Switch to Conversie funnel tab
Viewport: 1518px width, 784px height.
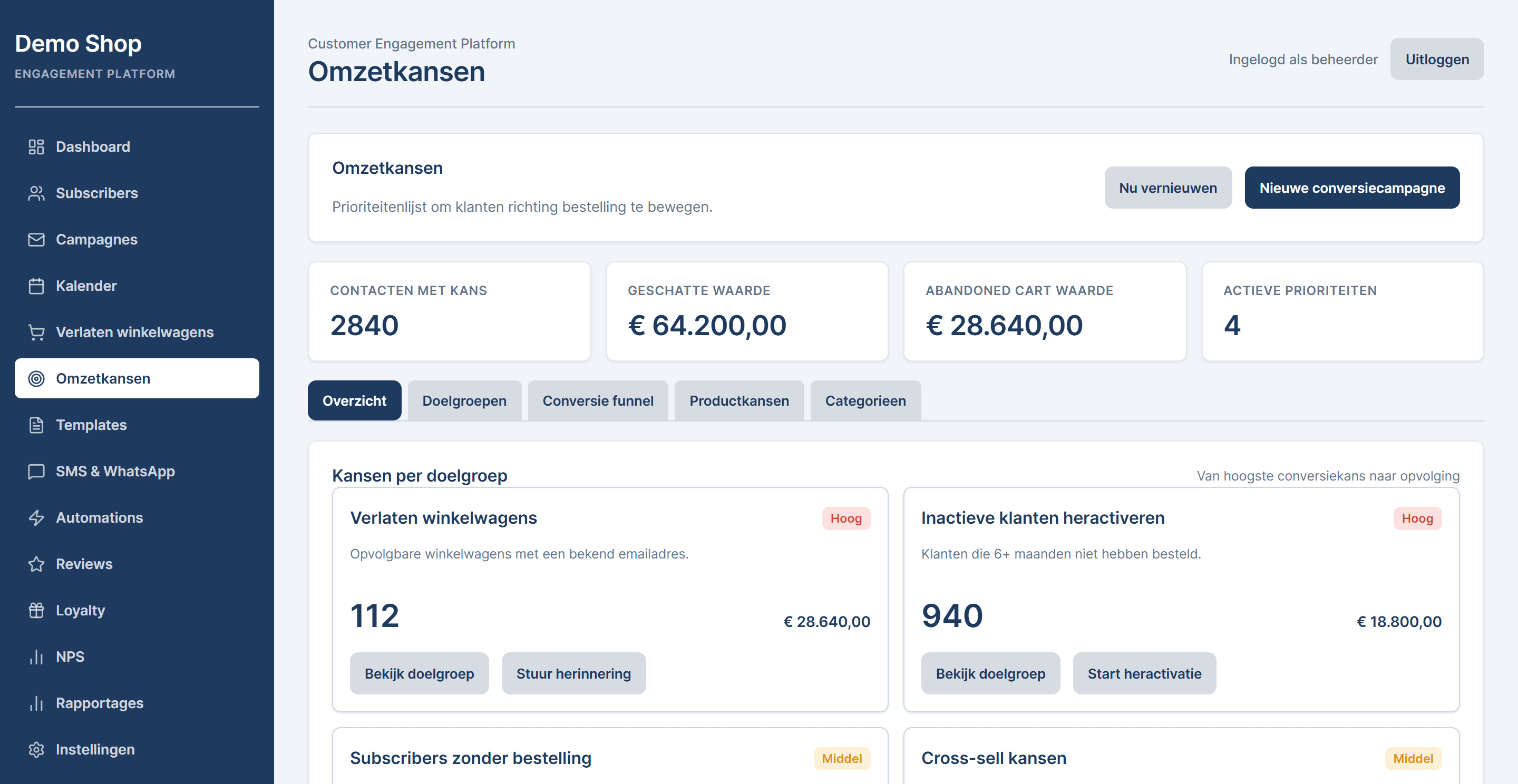coord(598,400)
